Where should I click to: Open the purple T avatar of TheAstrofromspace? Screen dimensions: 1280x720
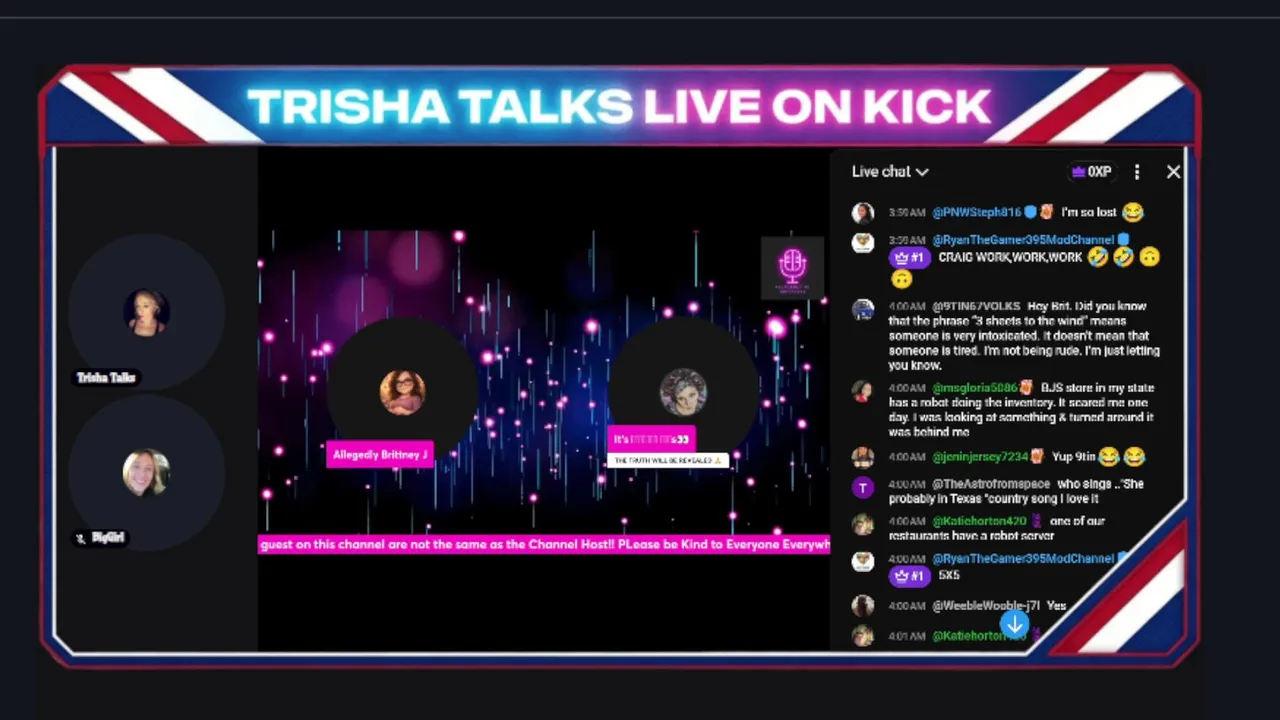(x=863, y=488)
